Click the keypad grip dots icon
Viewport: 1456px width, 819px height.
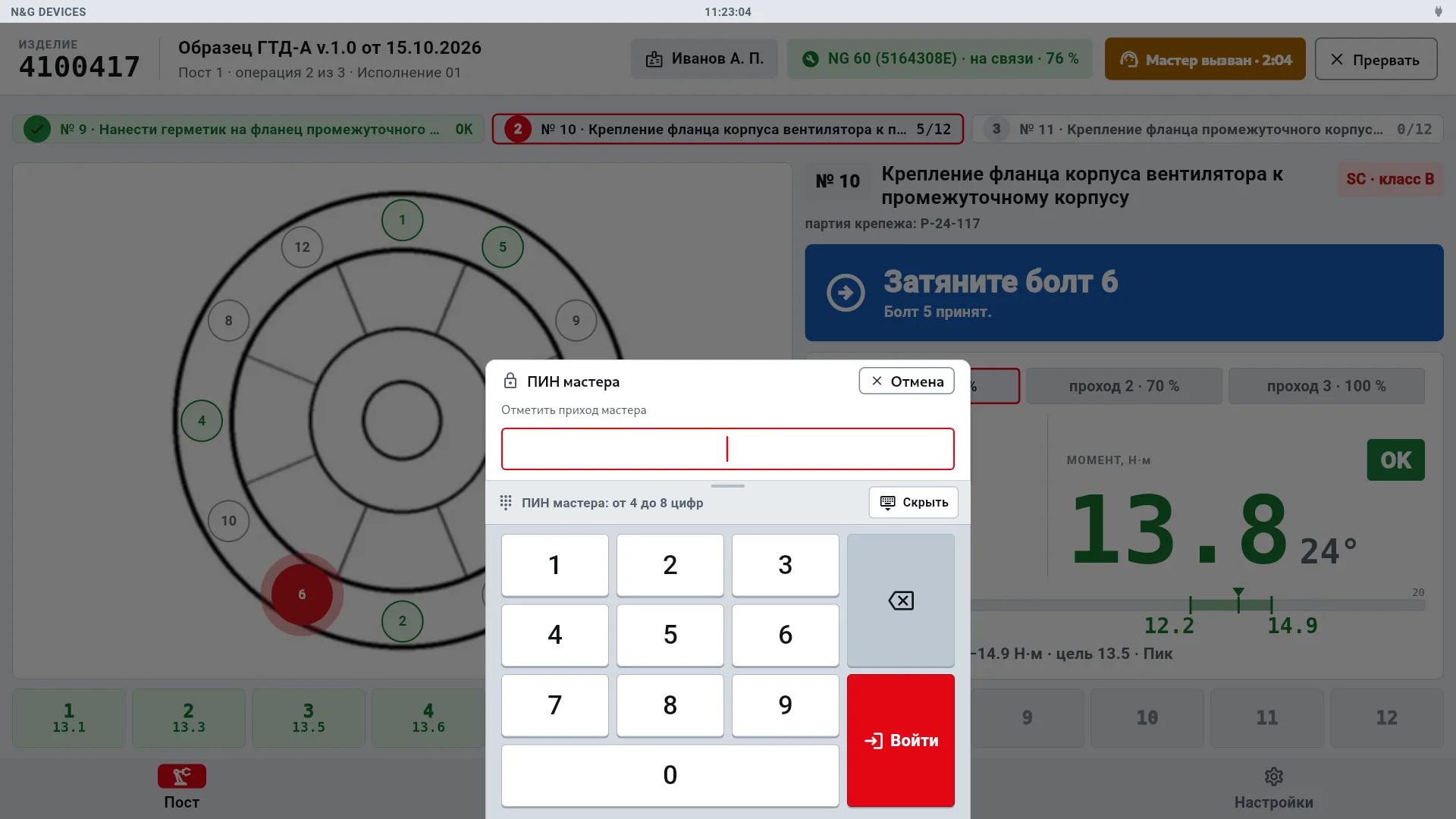click(506, 502)
